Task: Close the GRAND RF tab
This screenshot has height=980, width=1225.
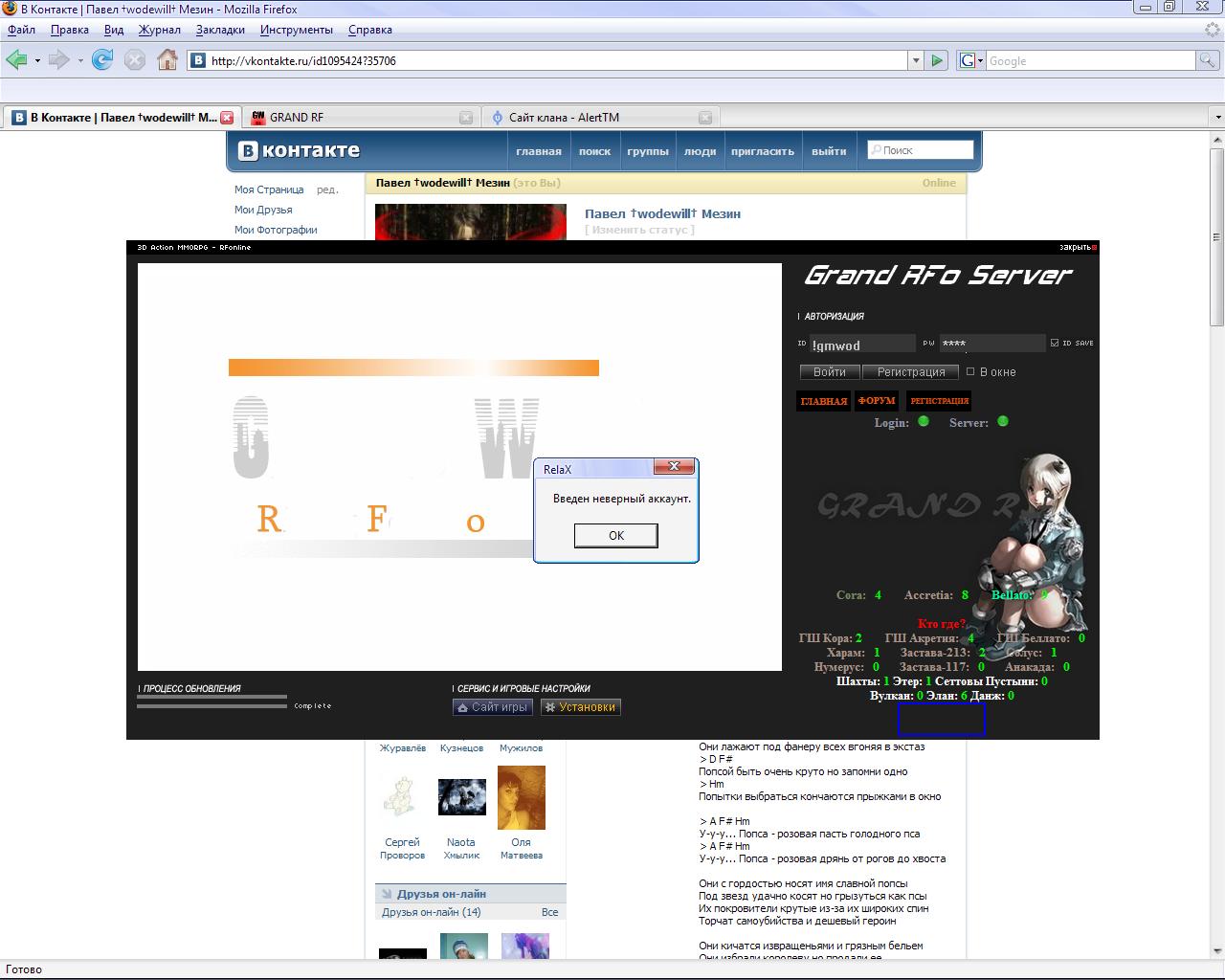Action: click(466, 118)
